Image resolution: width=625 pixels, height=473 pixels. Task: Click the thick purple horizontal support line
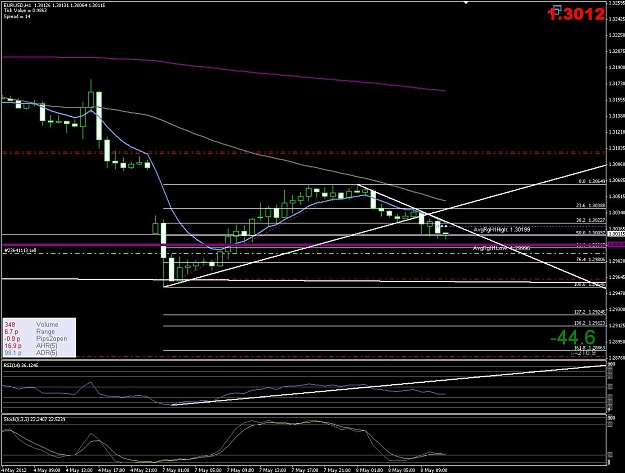304,245
